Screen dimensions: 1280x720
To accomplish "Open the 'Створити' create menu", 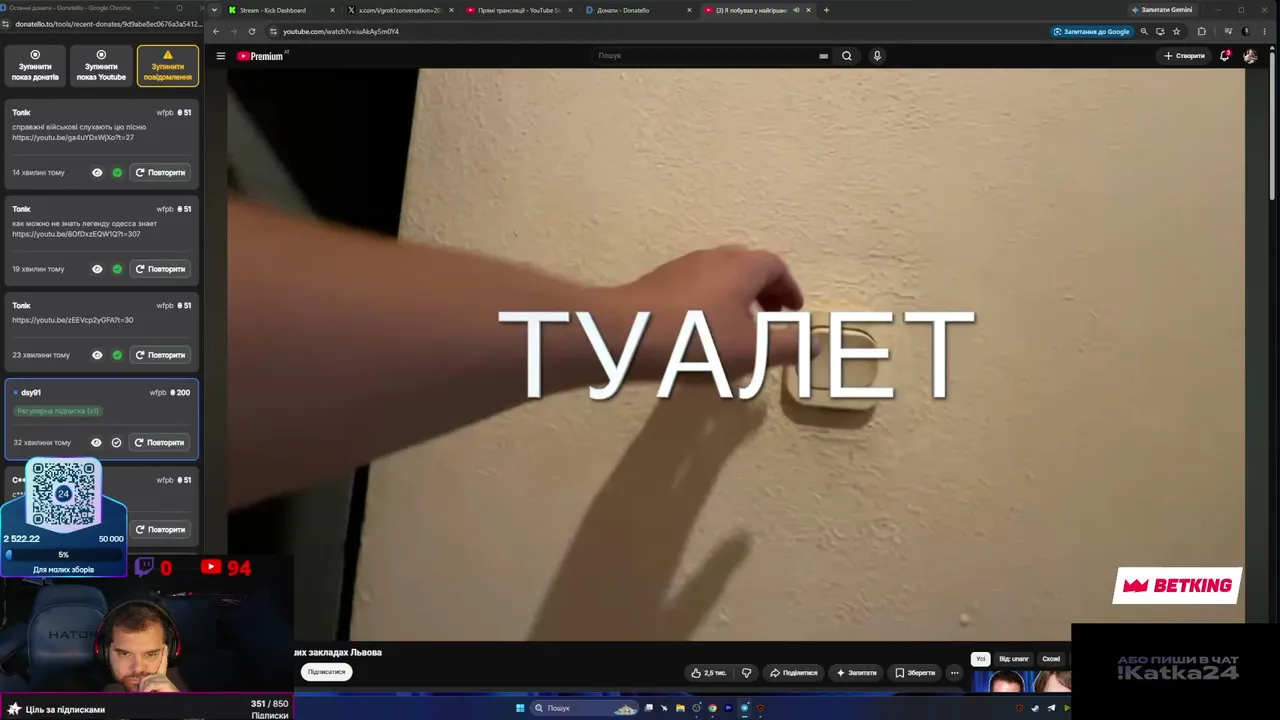I will [x=1184, y=56].
